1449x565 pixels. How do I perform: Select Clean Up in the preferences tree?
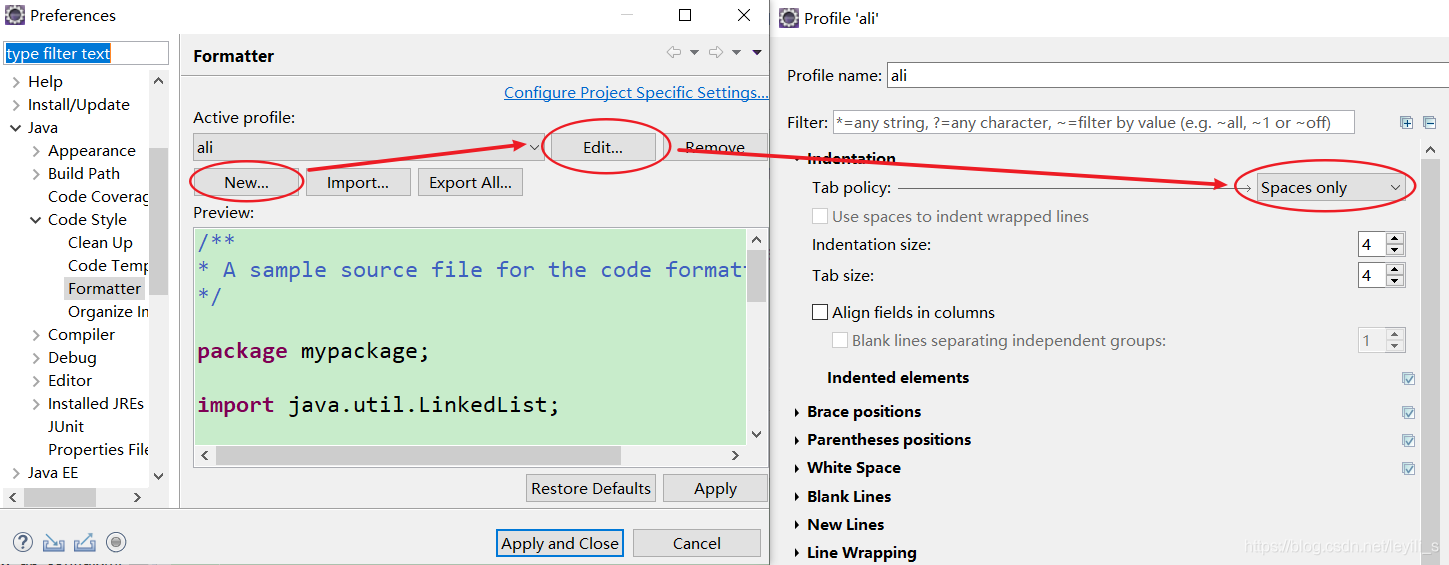tap(100, 243)
